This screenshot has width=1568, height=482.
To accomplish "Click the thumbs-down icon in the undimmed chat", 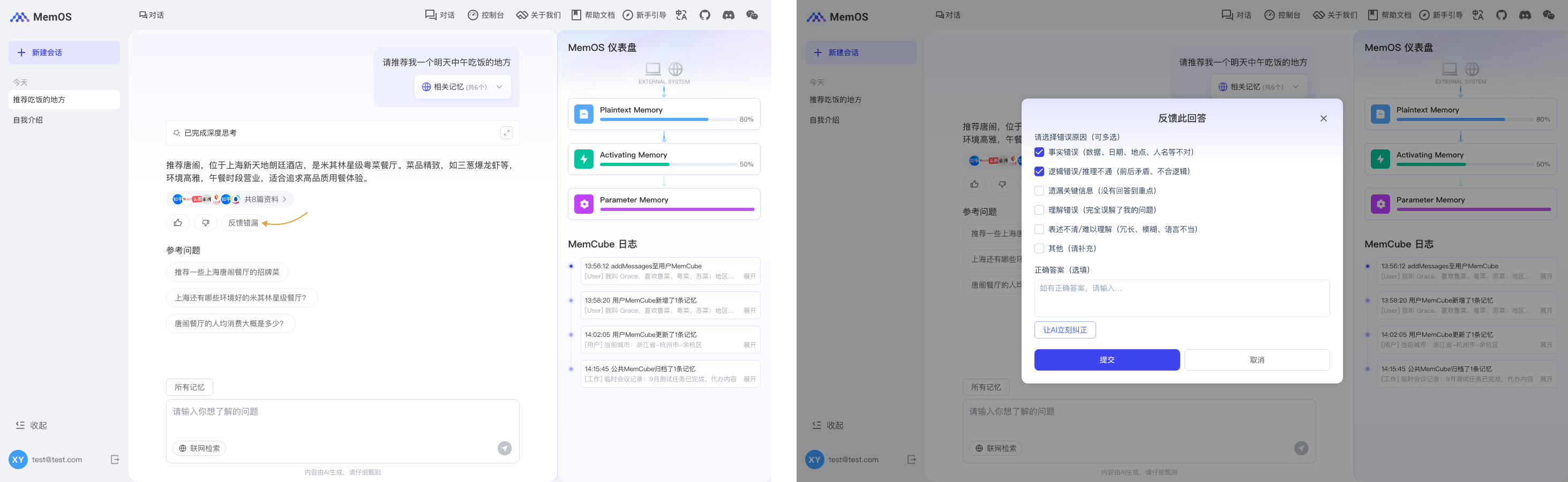I will pyautogui.click(x=206, y=223).
